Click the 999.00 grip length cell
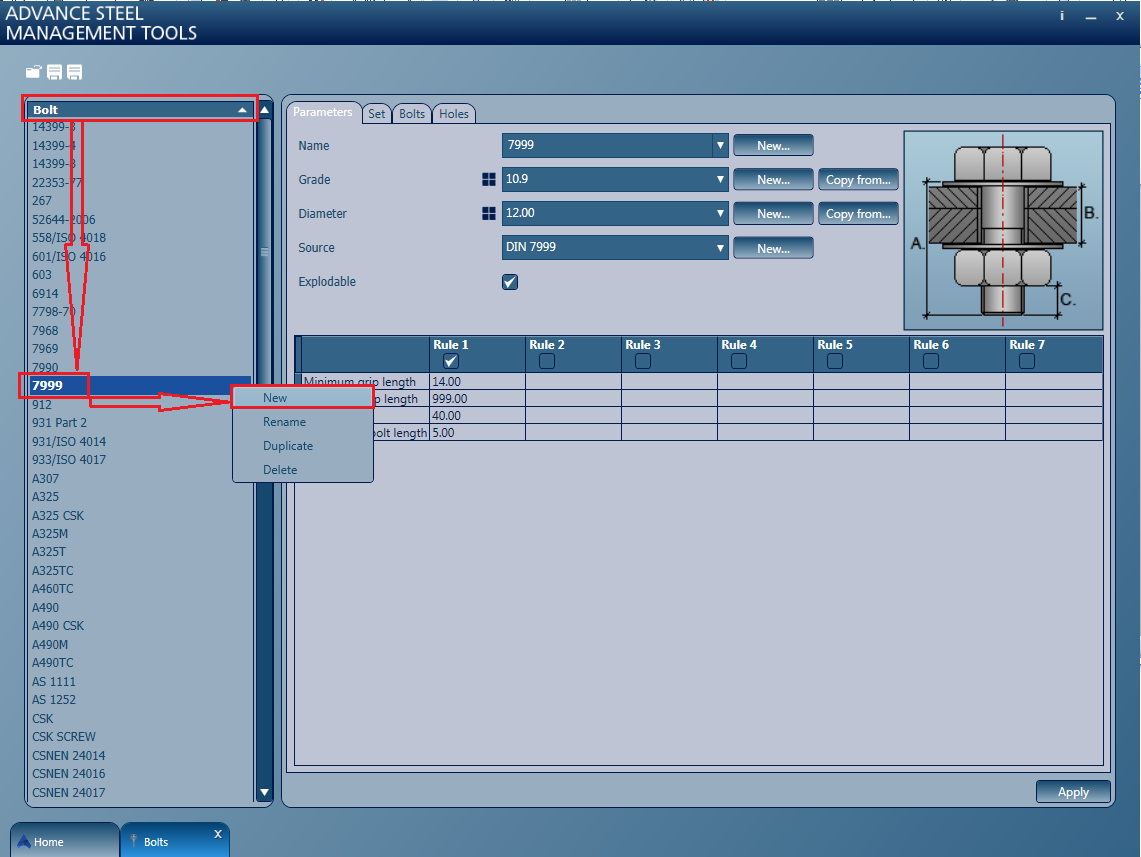Image resolution: width=1141 pixels, height=857 pixels. pyautogui.click(x=477, y=399)
